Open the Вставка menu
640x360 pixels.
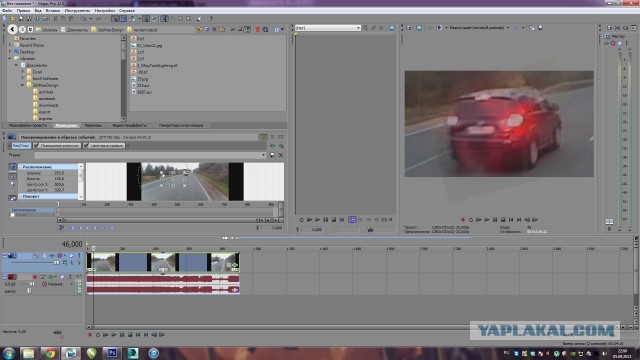tap(53, 11)
